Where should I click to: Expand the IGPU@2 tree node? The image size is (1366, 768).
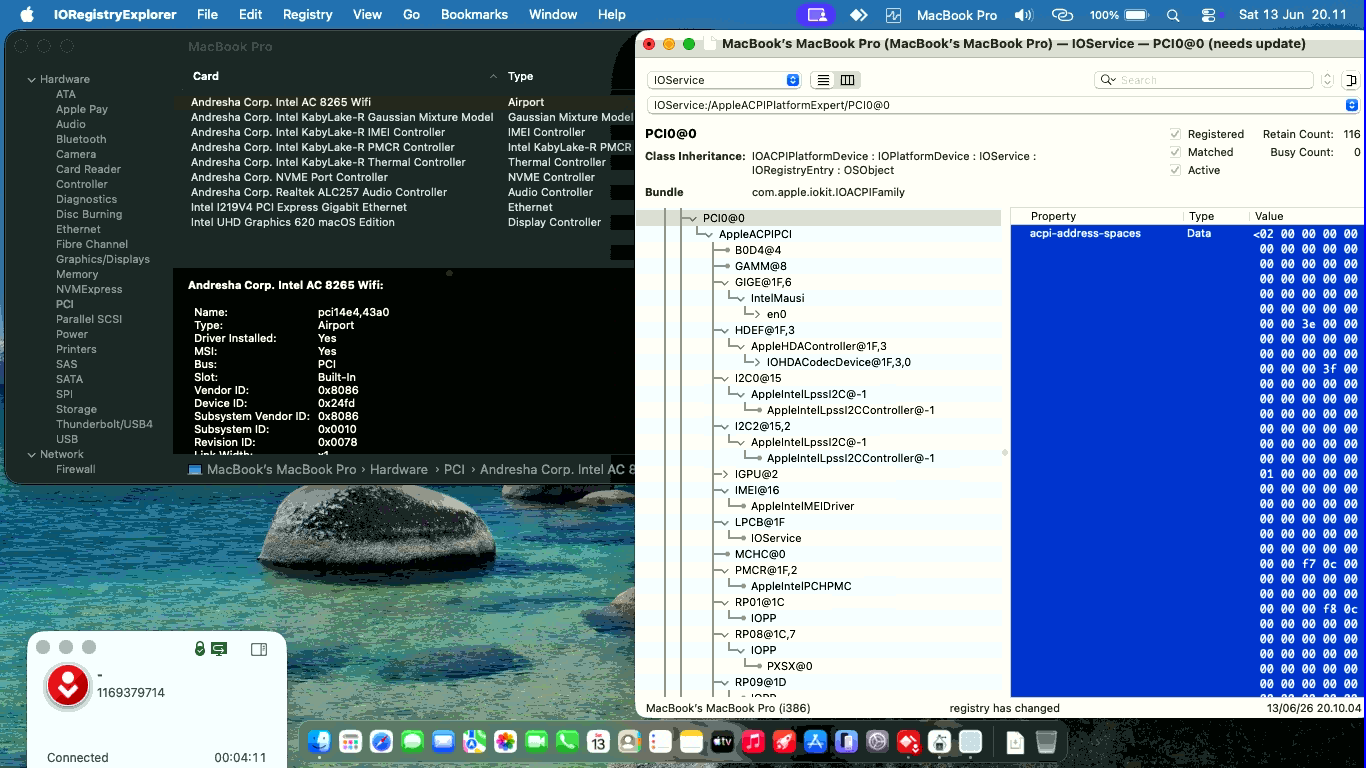point(725,474)
